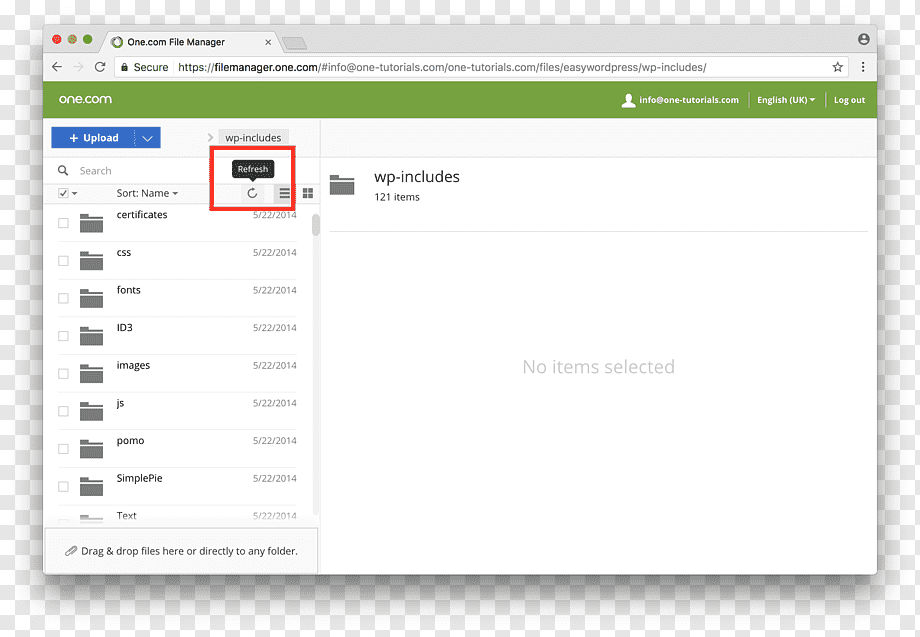
Task: Click browser forward arrow
Action: coord(79,67)
